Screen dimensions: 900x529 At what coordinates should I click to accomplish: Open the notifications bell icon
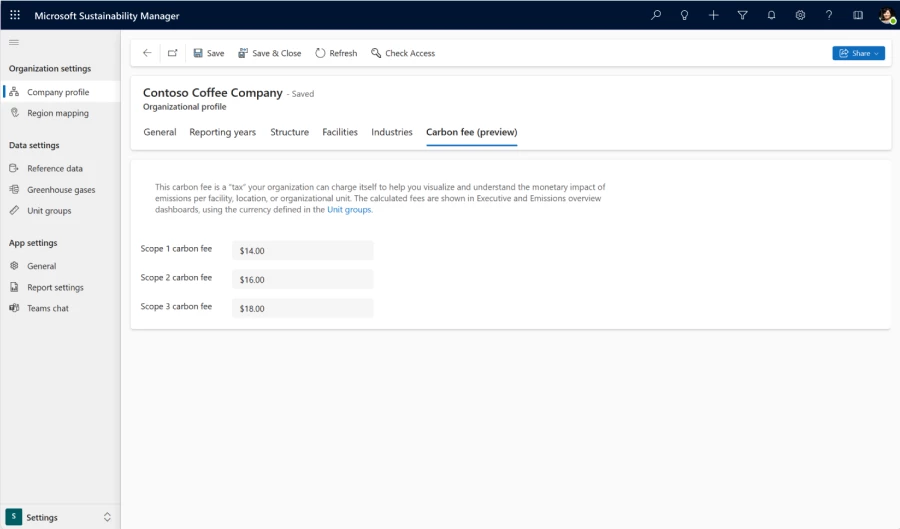pos(771,15)
